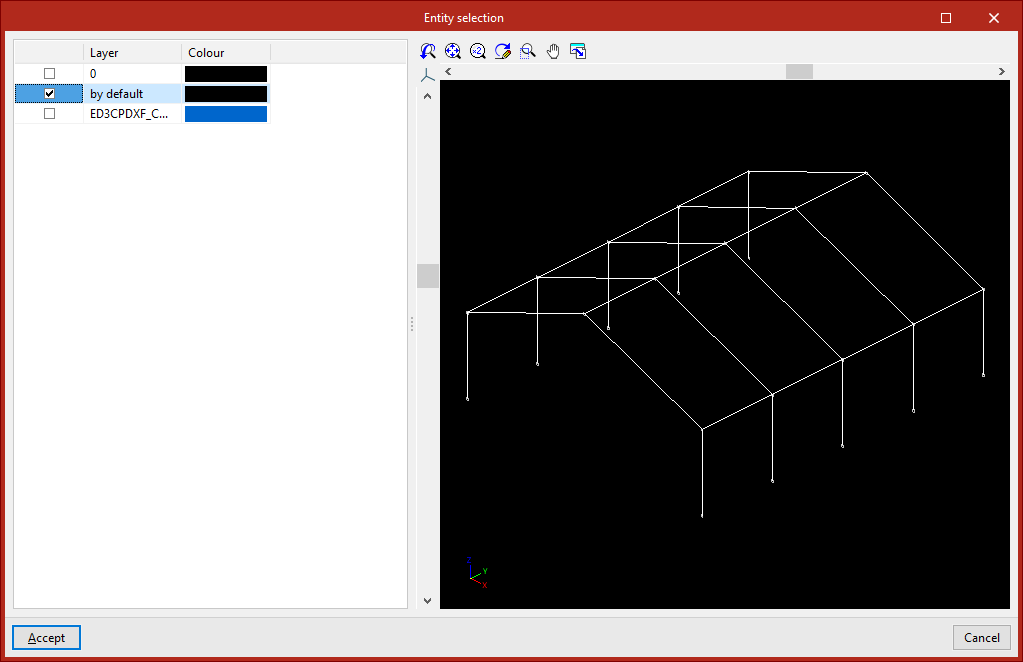Click the redraw icon with pencil

coord(502,51)
